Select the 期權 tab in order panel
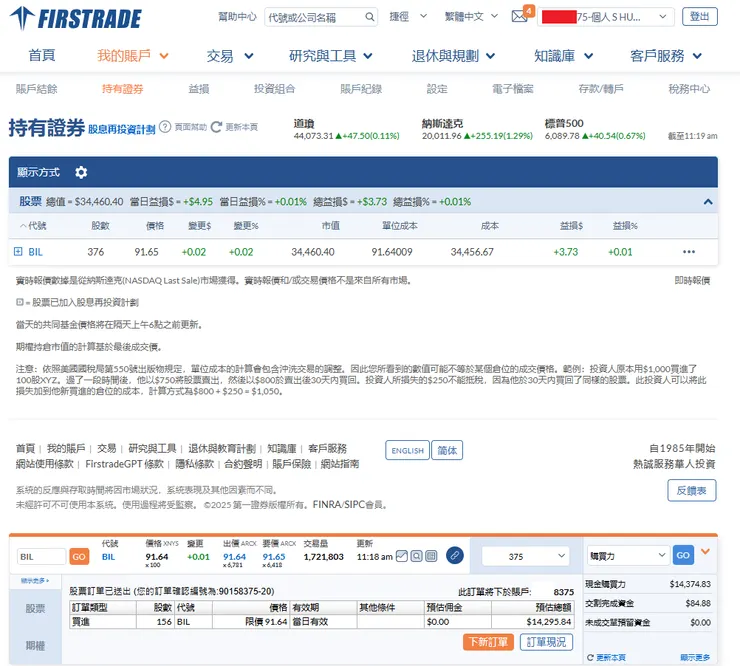 pyautogui.click(x=35, y=645)
